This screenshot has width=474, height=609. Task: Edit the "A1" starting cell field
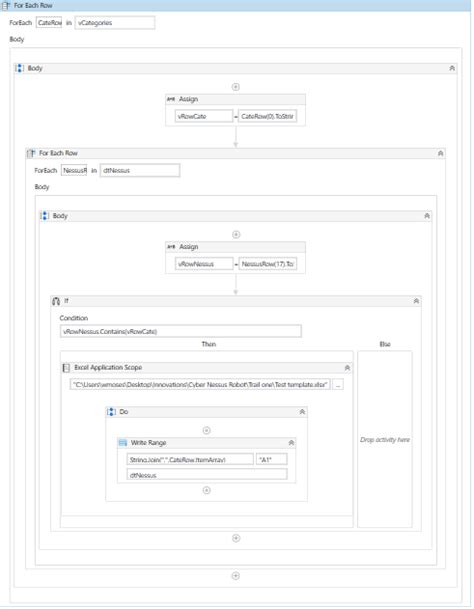point(272,459)
